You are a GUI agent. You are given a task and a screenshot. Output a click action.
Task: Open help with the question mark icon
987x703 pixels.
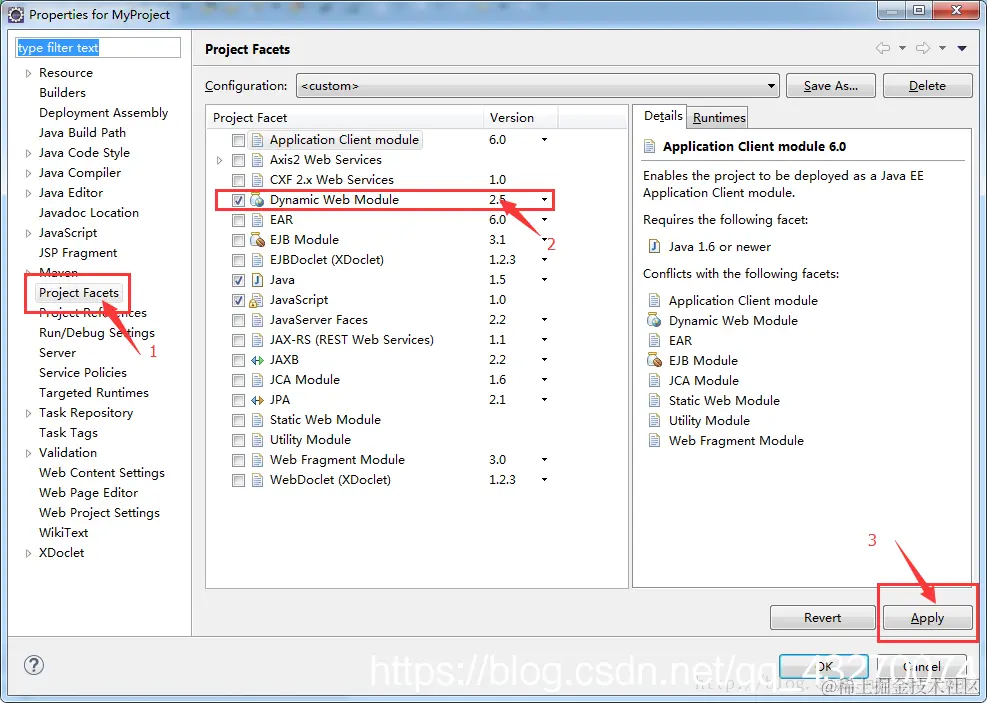click(x=34, y=665)
